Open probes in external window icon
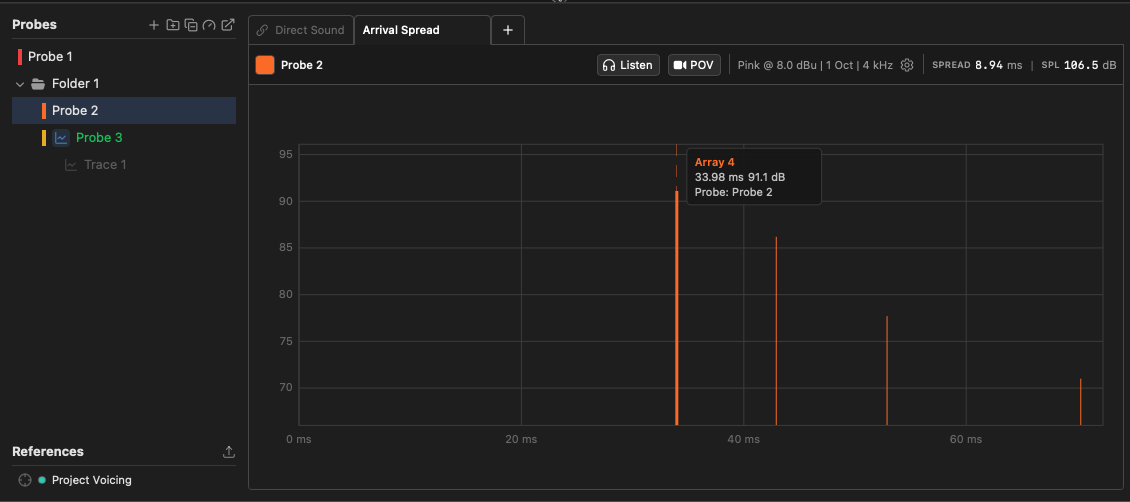This screenshot has height=502, width=1130. pos(228,25)
